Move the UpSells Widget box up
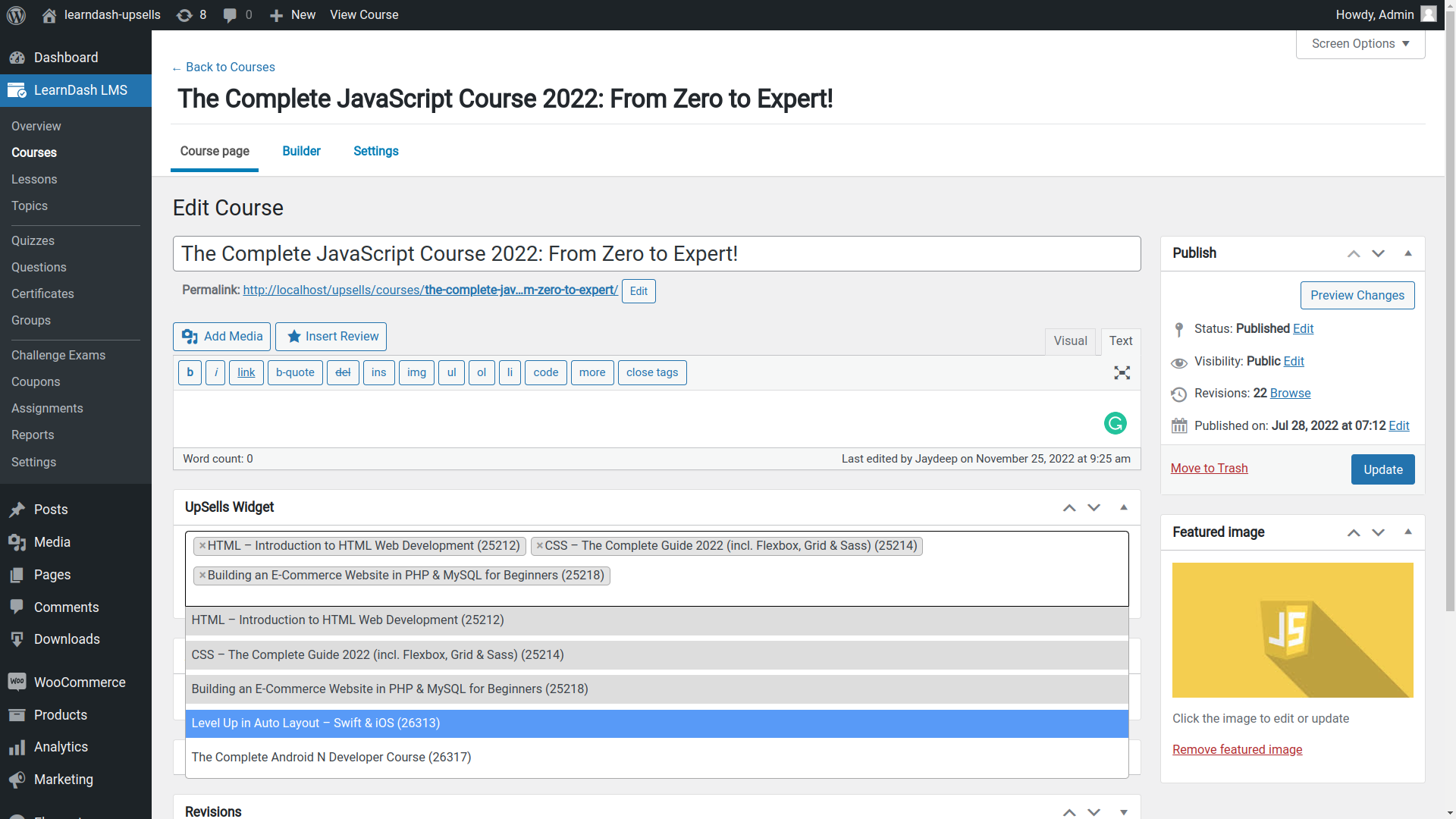 [x=1069, y=508]
